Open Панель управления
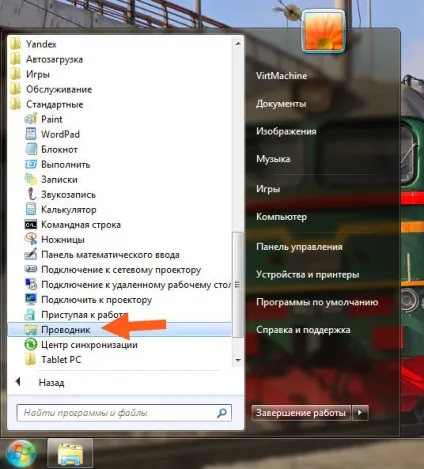The image size is (424, 469). 299,247
